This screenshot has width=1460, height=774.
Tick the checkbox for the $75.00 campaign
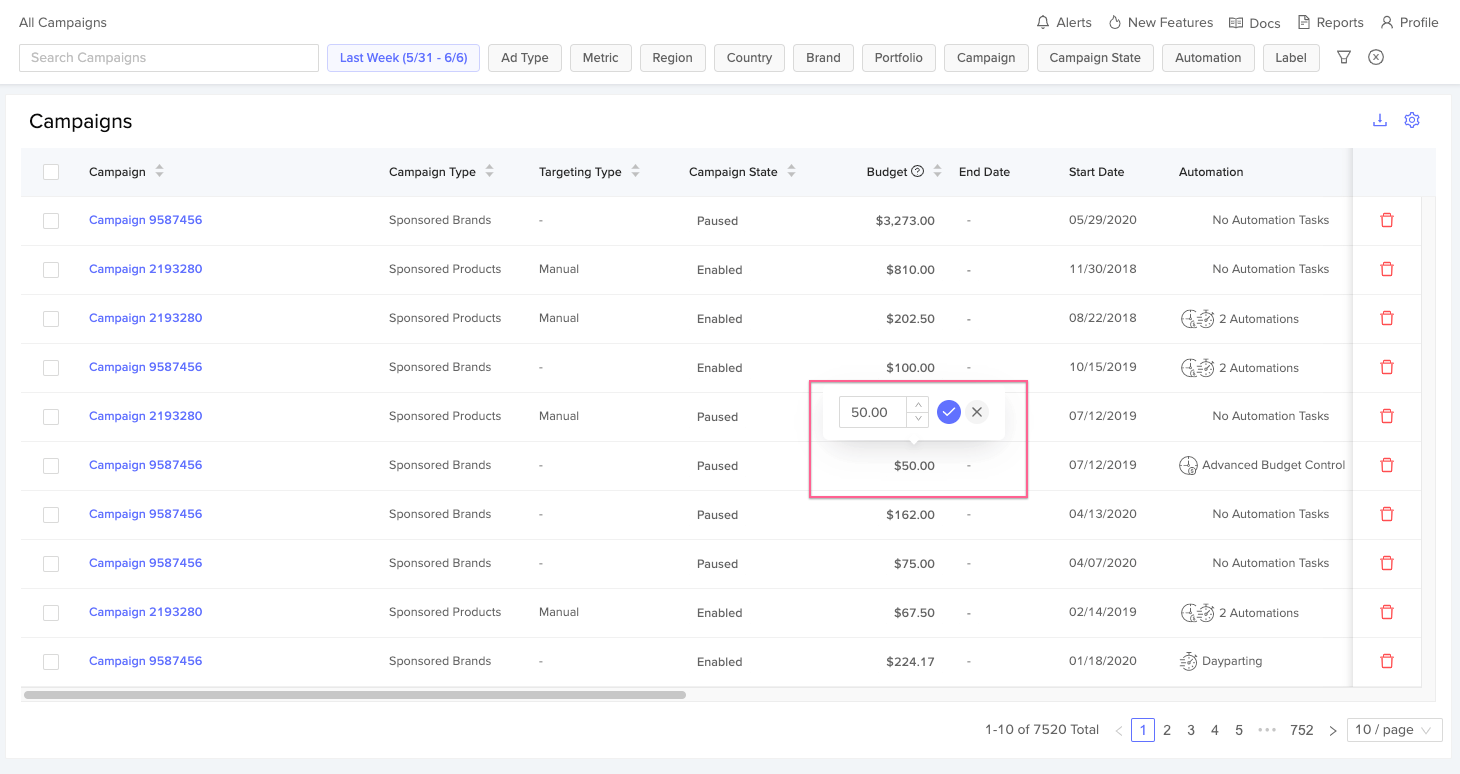pyautogui.click(x=51, y=564)
